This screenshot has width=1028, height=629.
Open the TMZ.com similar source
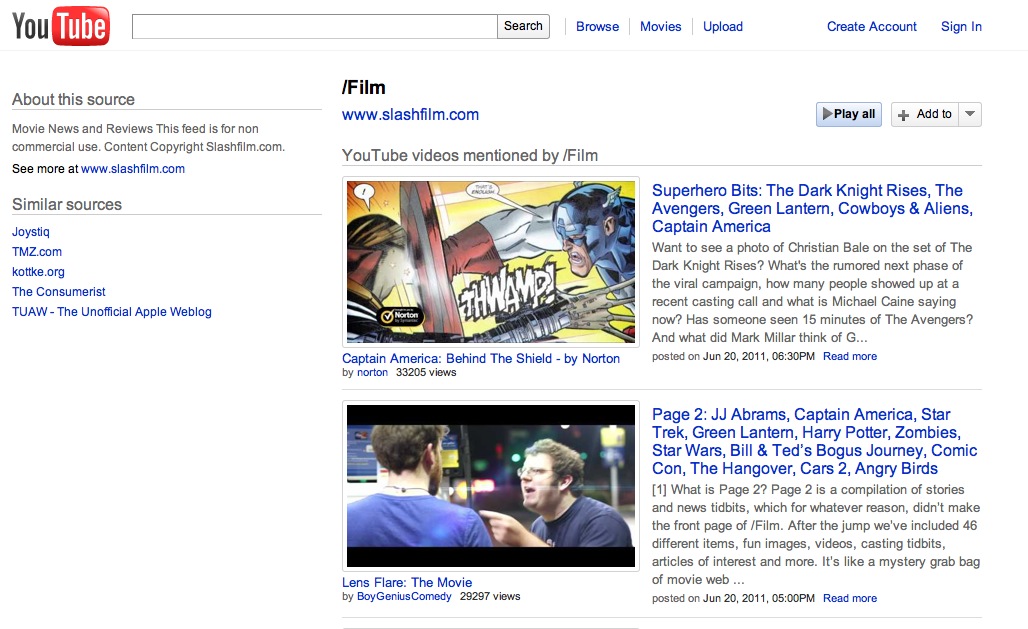point(37,252)
